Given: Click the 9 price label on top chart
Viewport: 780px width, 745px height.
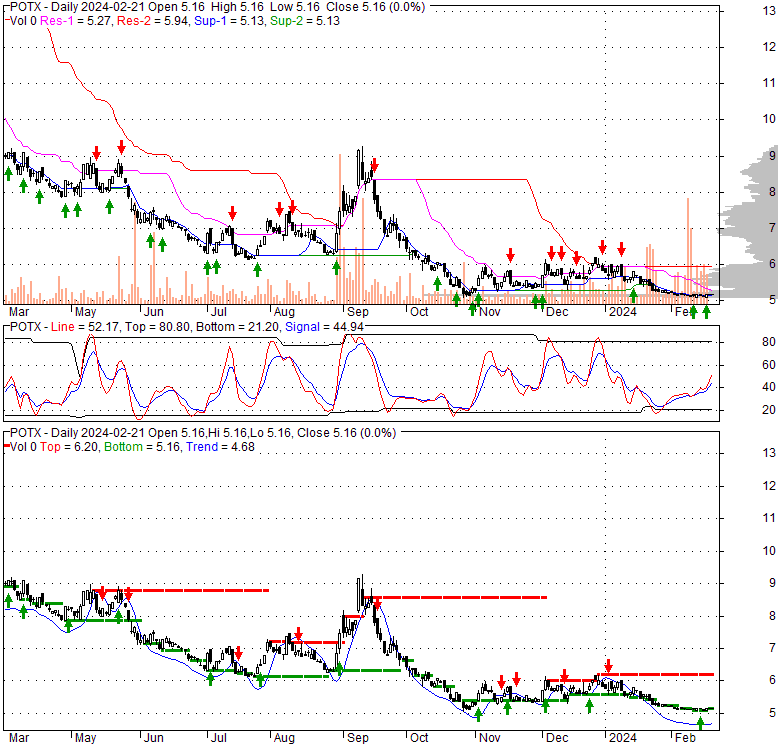Looking at the screenshot, I should click(772, 156).
